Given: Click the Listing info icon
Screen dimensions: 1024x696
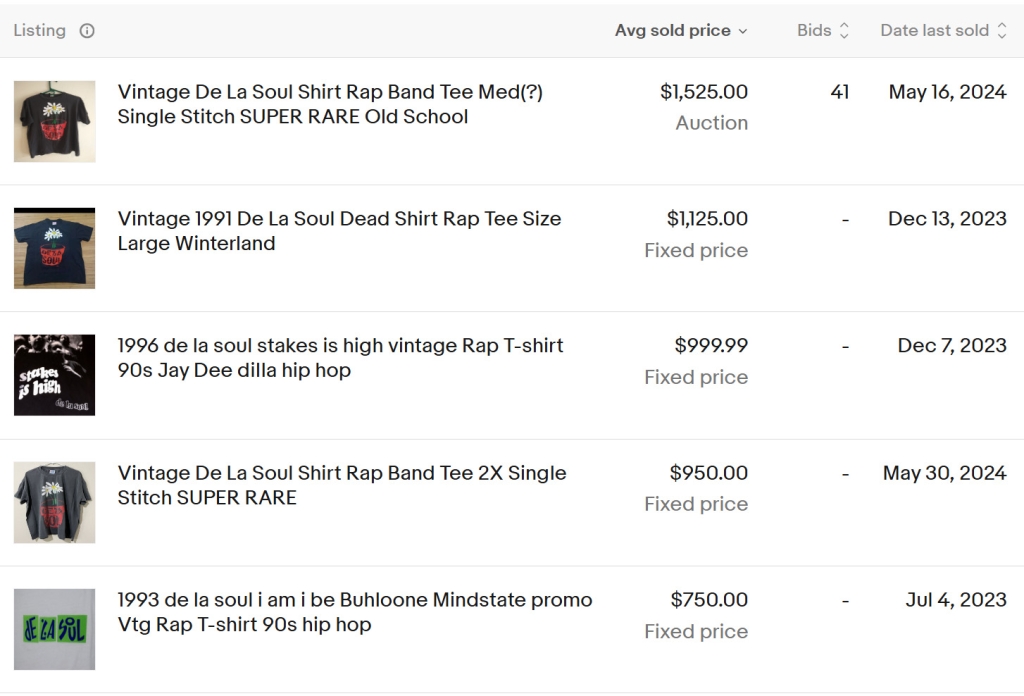Looking at the screenshot, I should click(x=87, y=31).
